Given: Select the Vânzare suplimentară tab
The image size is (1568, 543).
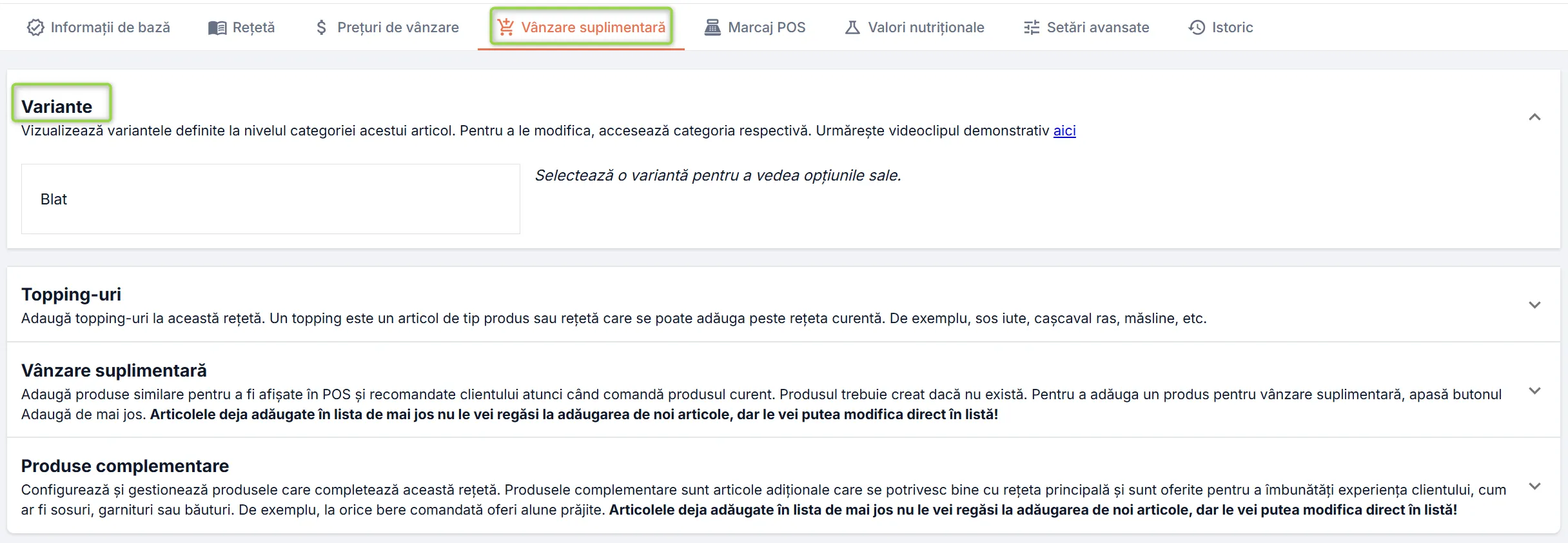Looking at the screenshot, I should 581,27.
